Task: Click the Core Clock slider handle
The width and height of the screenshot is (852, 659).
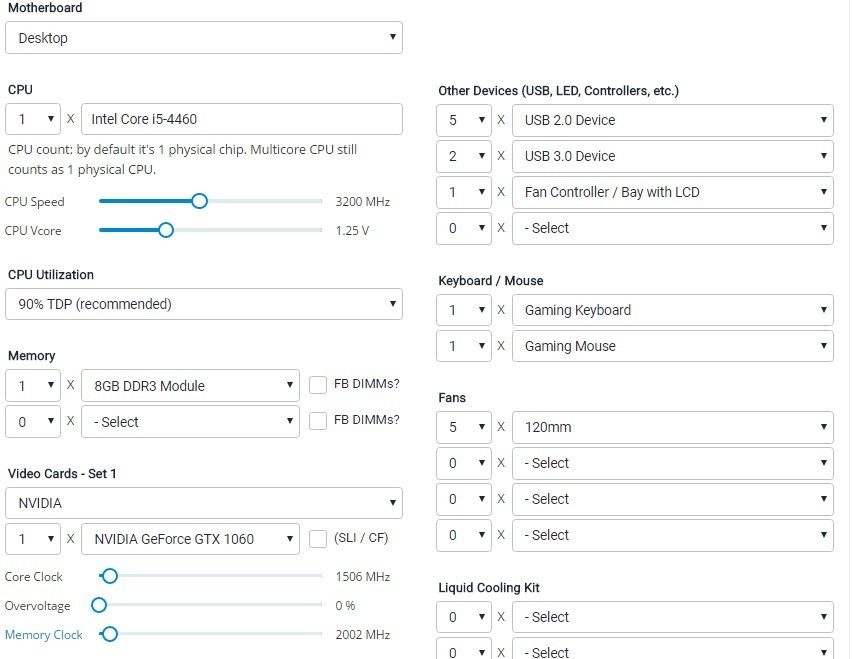Action: pyautogui.click(x=110, y=576)
